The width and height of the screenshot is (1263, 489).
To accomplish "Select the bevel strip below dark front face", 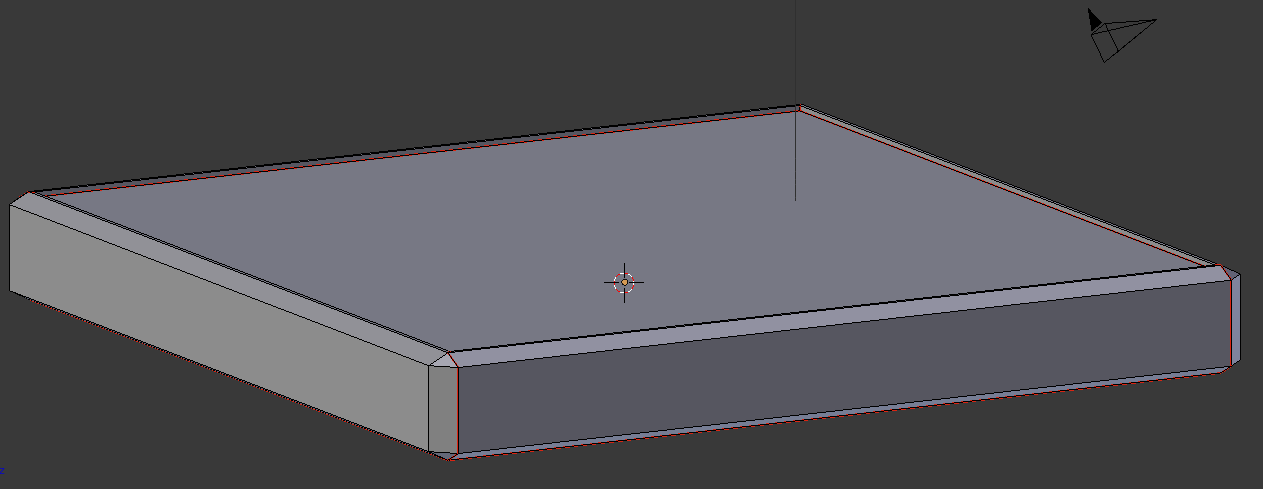I will (840, 413).
